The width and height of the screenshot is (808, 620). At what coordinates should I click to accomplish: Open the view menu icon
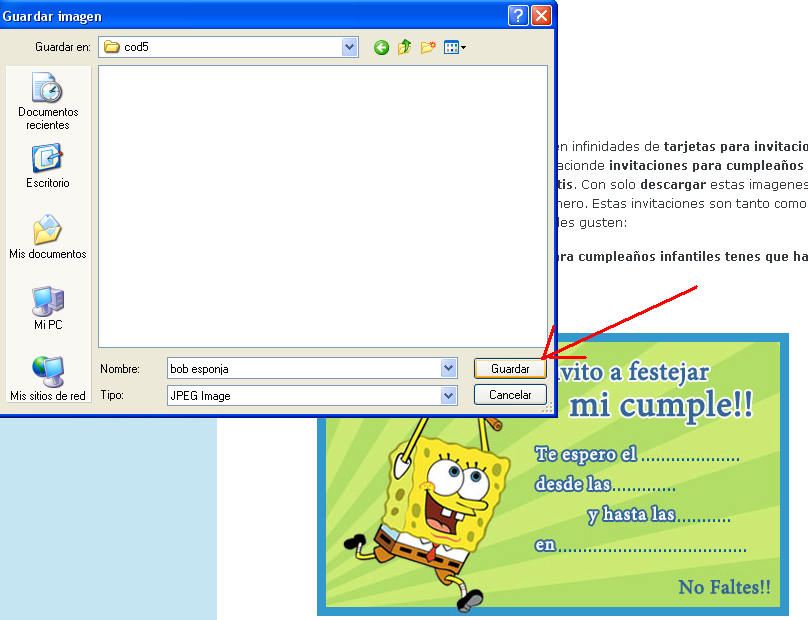click(x=454, y=47)
